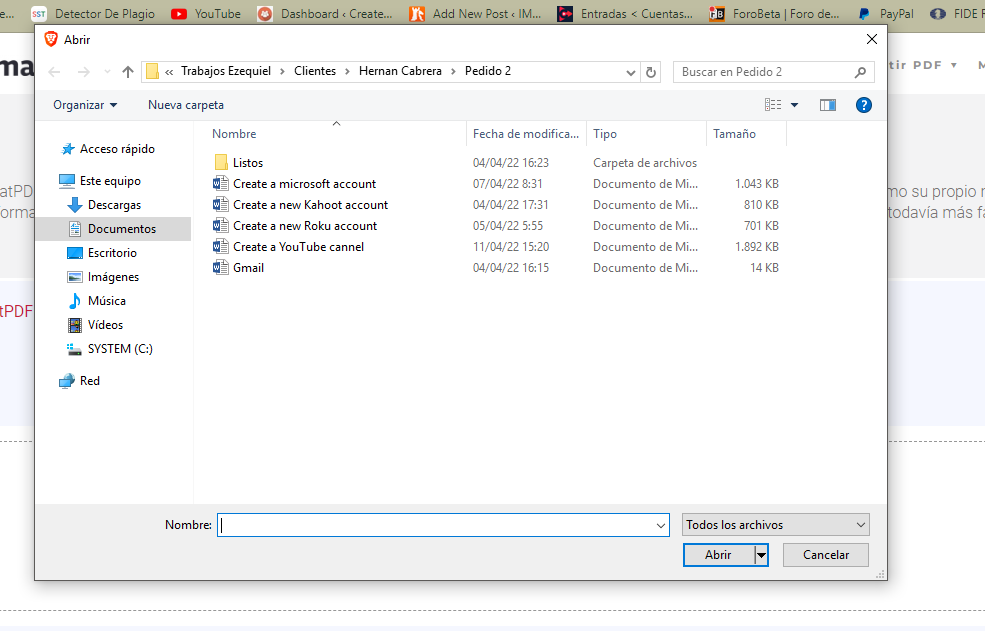The image size is (985, 631).
Task: Select the Gmail Word document
Action: [248, 268]
